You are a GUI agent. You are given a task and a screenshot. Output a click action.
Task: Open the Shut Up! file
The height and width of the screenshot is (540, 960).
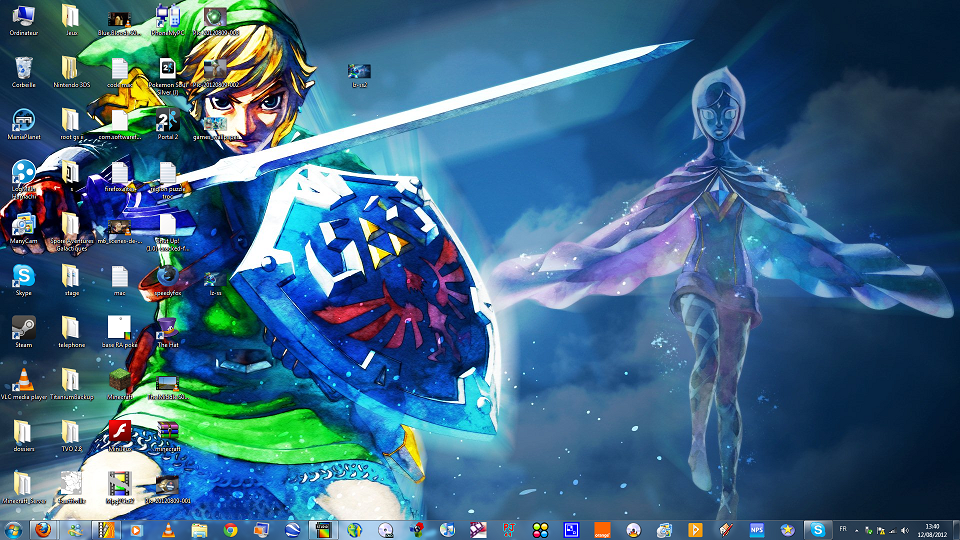[167, 231]
